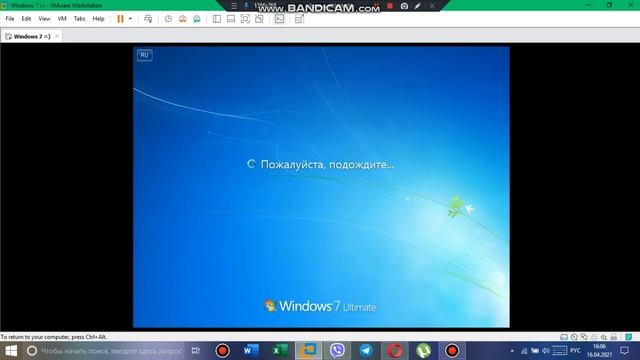Revert VM to previous snapshot

tap(182, 19)
